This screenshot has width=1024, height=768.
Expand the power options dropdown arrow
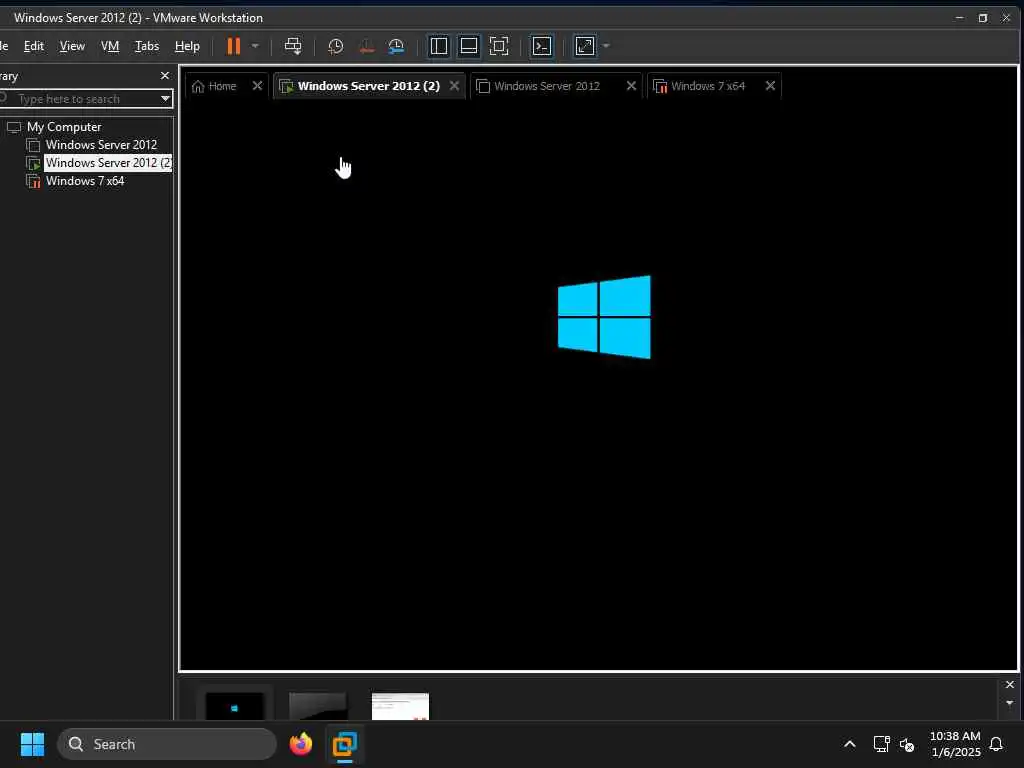pyautogui.click(x=255, y=46)
